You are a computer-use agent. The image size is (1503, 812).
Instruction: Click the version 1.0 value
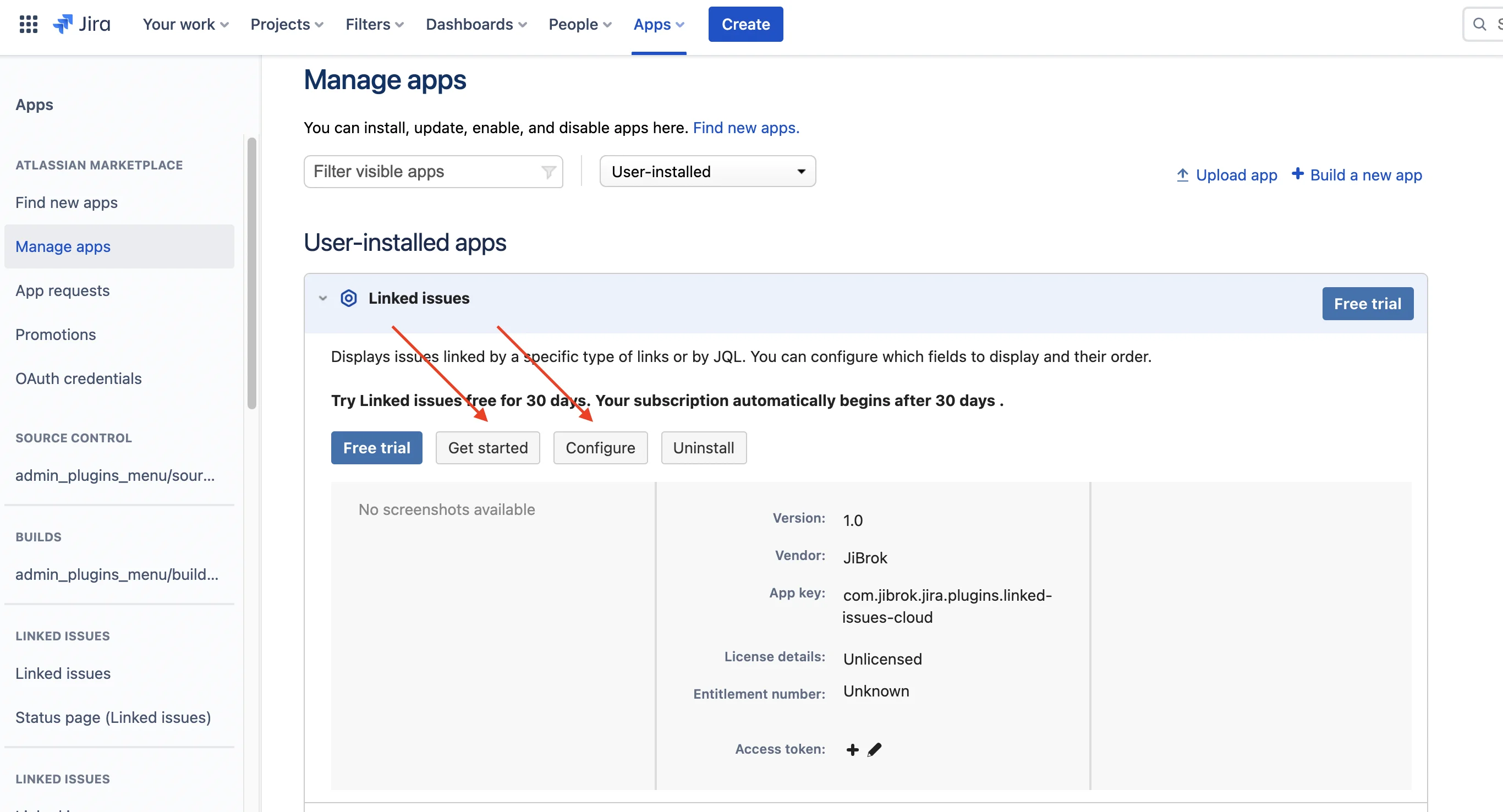pyautogui.click(x=852, y=520)
